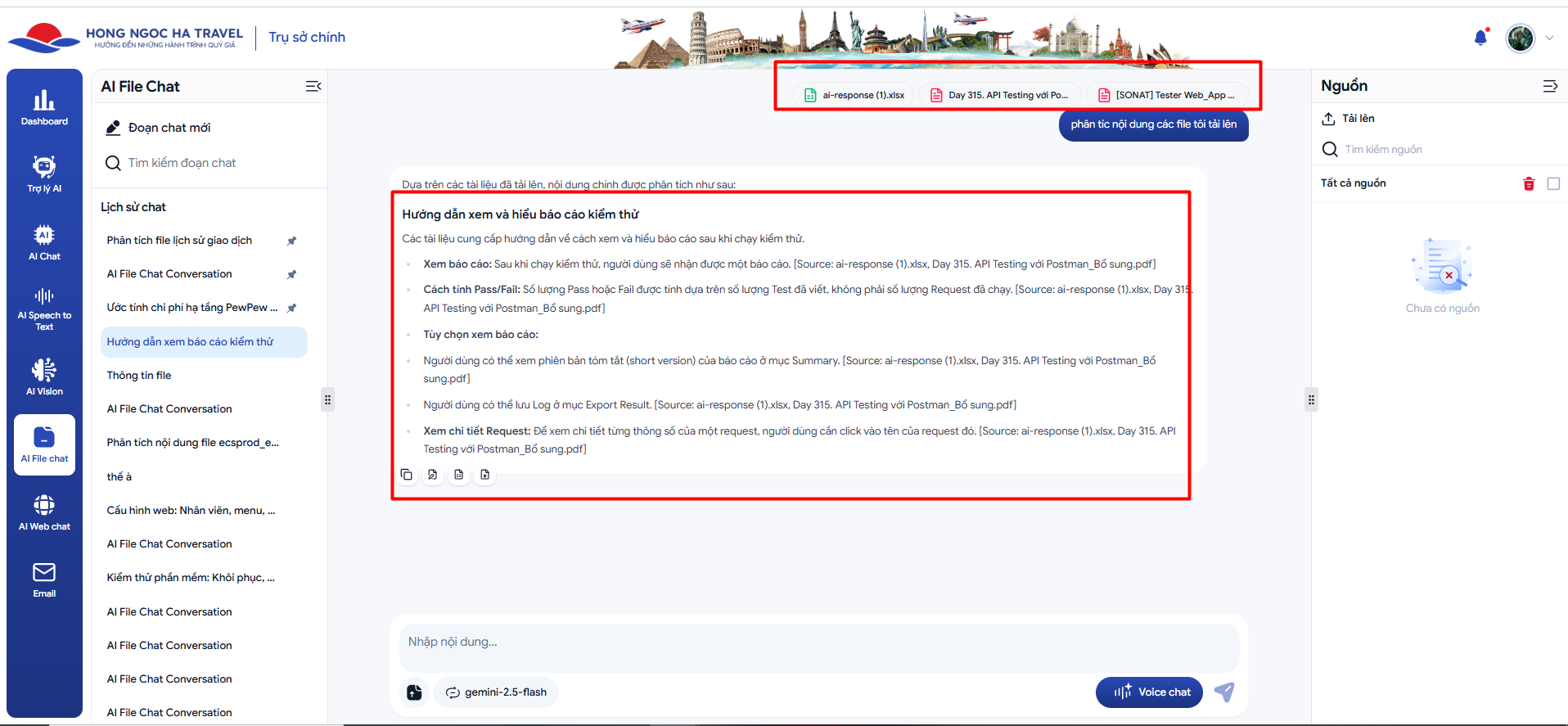Open Trợ lý AI in sidebar
The width and height of the screenshot is (1568, 726).
pyautogui.click(x=44, y=174)
